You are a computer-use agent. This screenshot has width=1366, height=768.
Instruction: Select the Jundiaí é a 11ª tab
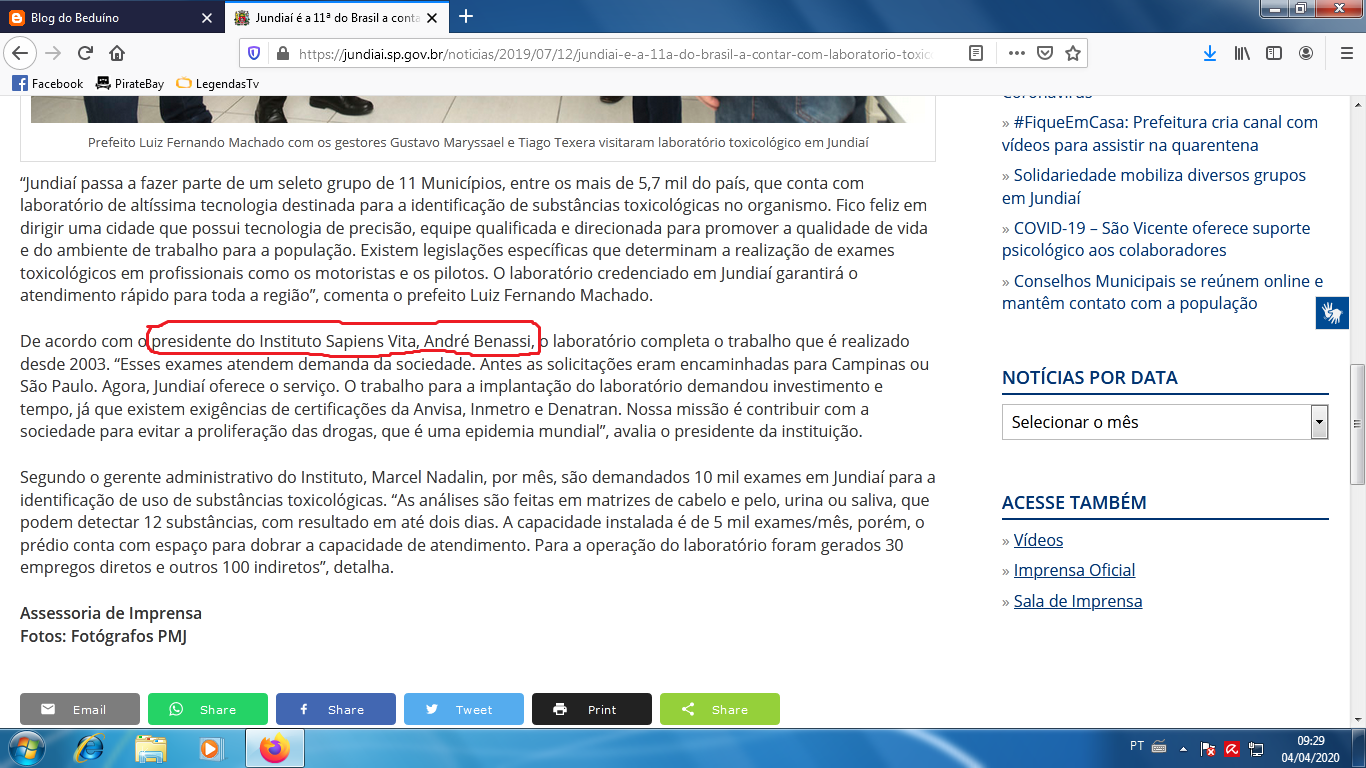338,17
